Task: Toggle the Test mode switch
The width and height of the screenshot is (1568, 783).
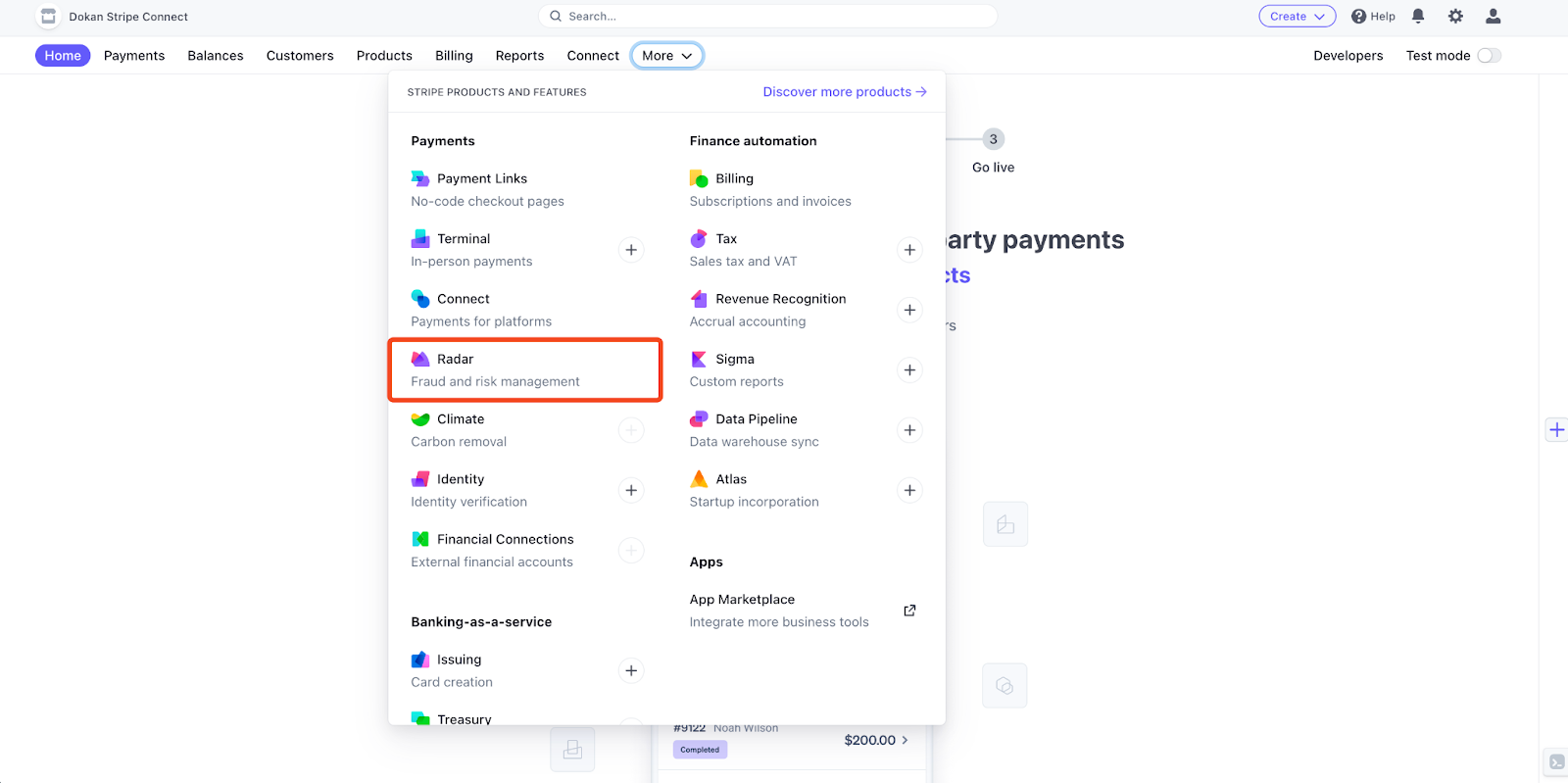Action: [x=1489, y=56]
